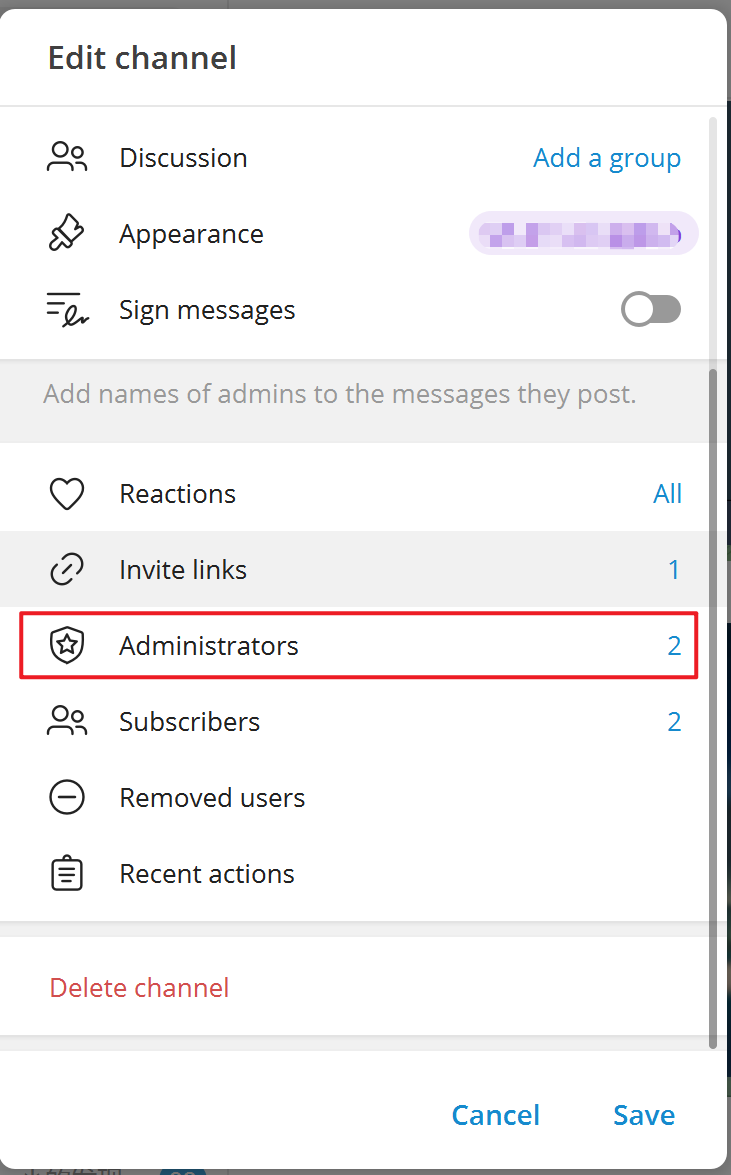Click the dialog's vertical scrollbar
This screenshot has height=1175, width=731.
point(713,700)
